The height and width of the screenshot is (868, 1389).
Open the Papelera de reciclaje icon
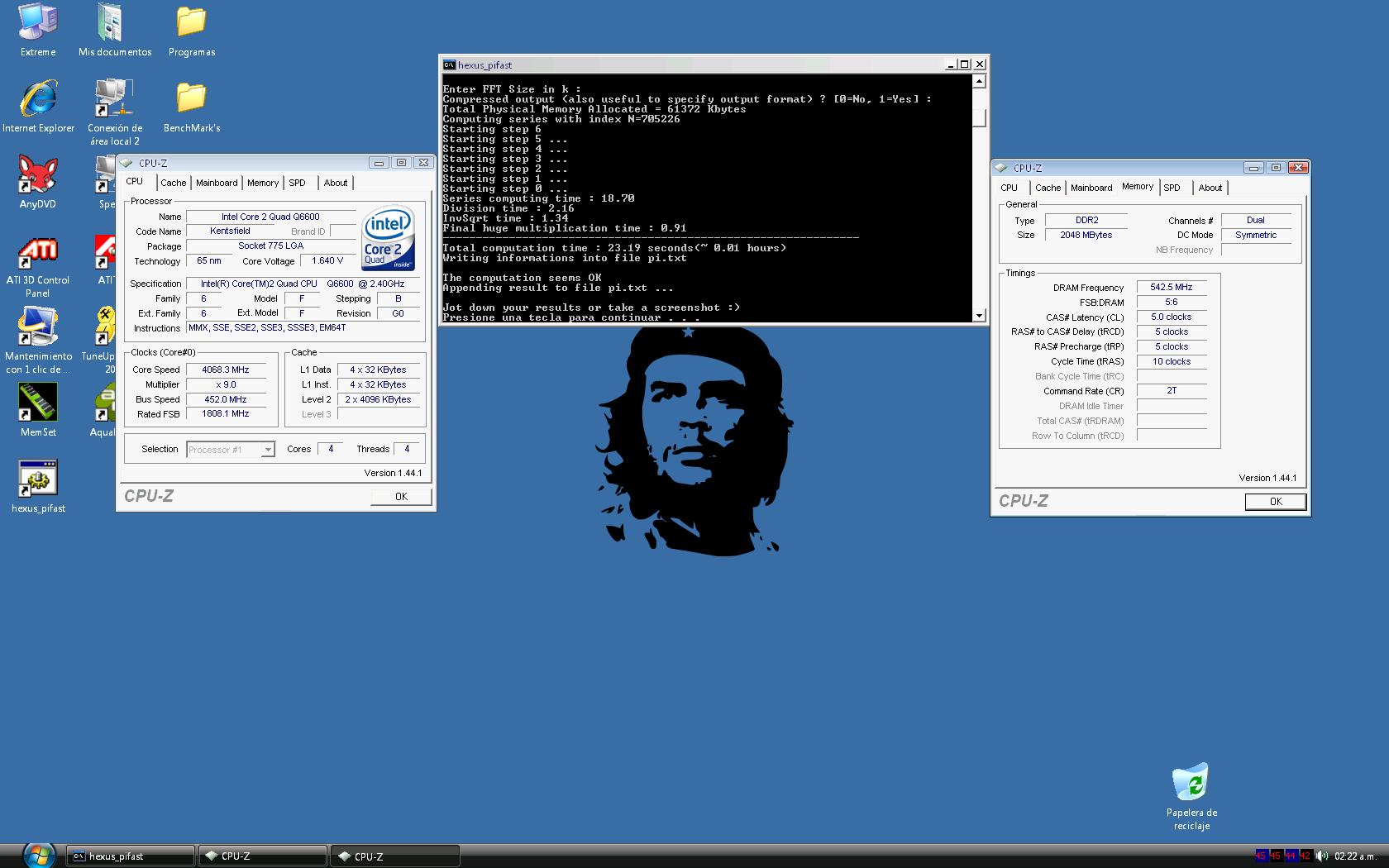(x=1191, y=797)
